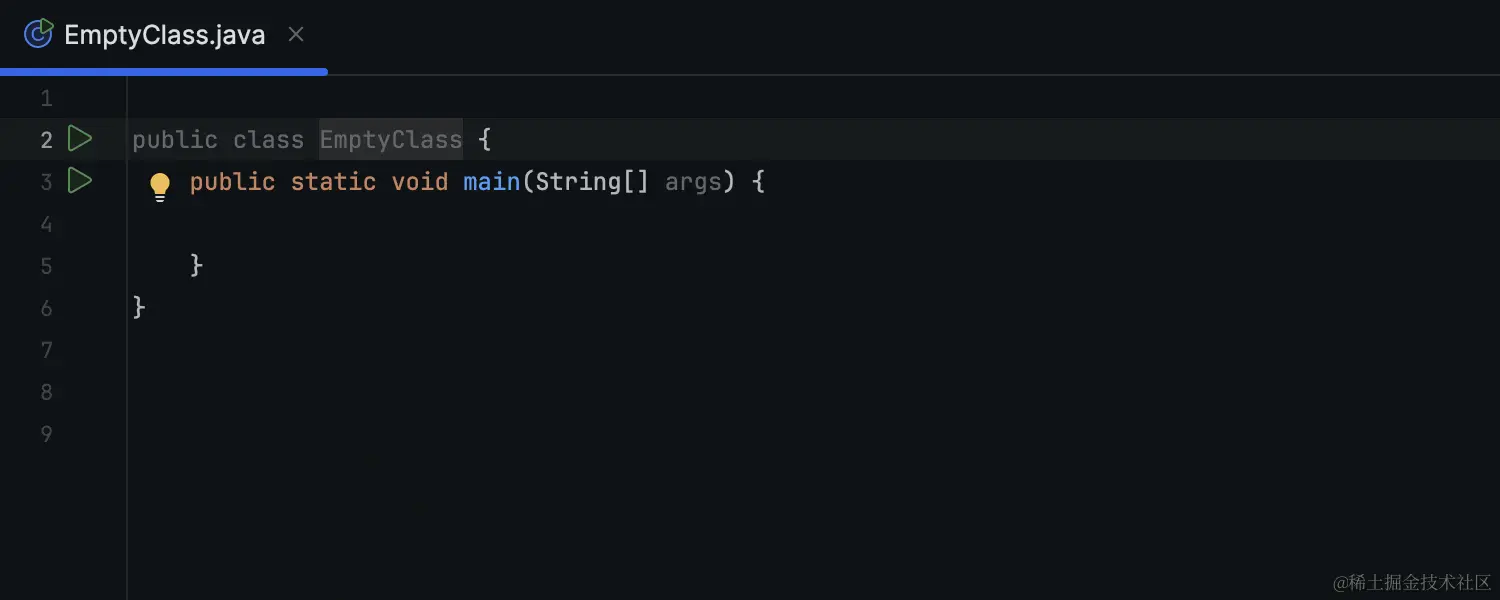
Task: Place the cursor on the main keyword
Action: pos(491,181)
